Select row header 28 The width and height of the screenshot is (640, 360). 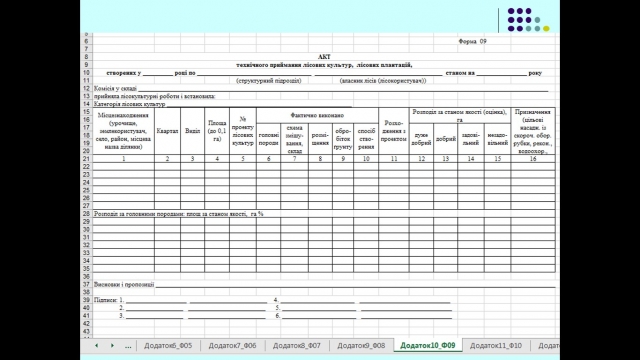(x=86, y=214)
